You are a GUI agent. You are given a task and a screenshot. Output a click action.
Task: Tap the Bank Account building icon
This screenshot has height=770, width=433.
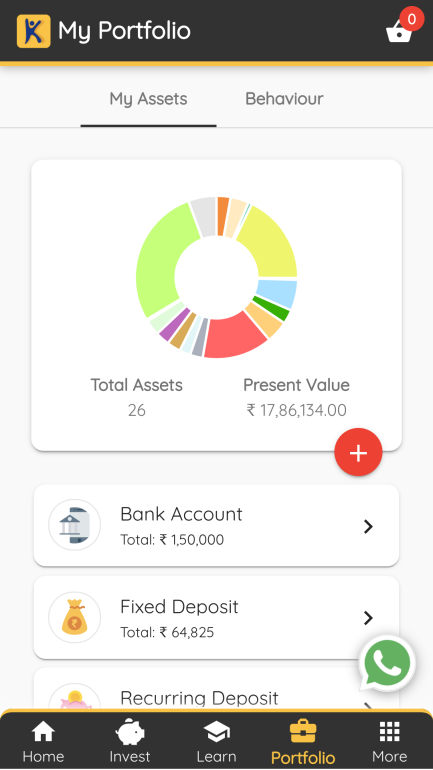(75, 525)
